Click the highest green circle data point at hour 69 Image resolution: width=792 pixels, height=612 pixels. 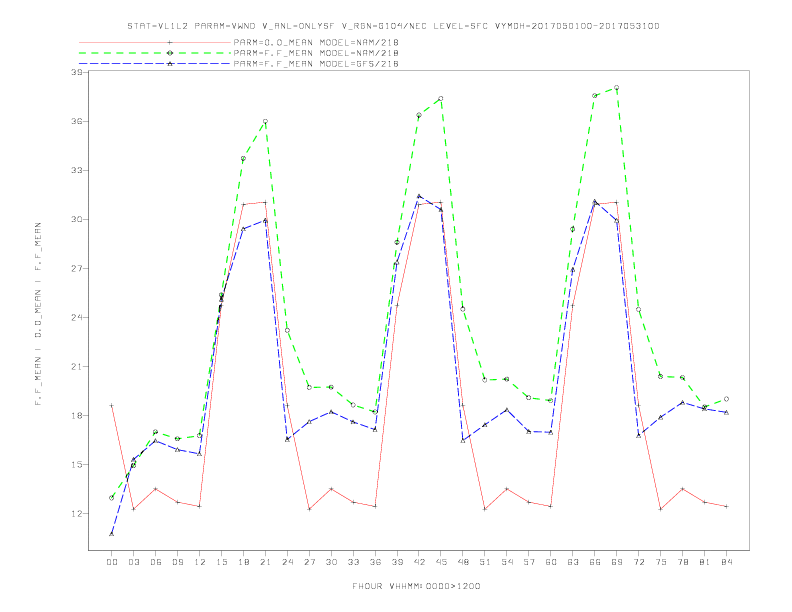pos(617,88)
